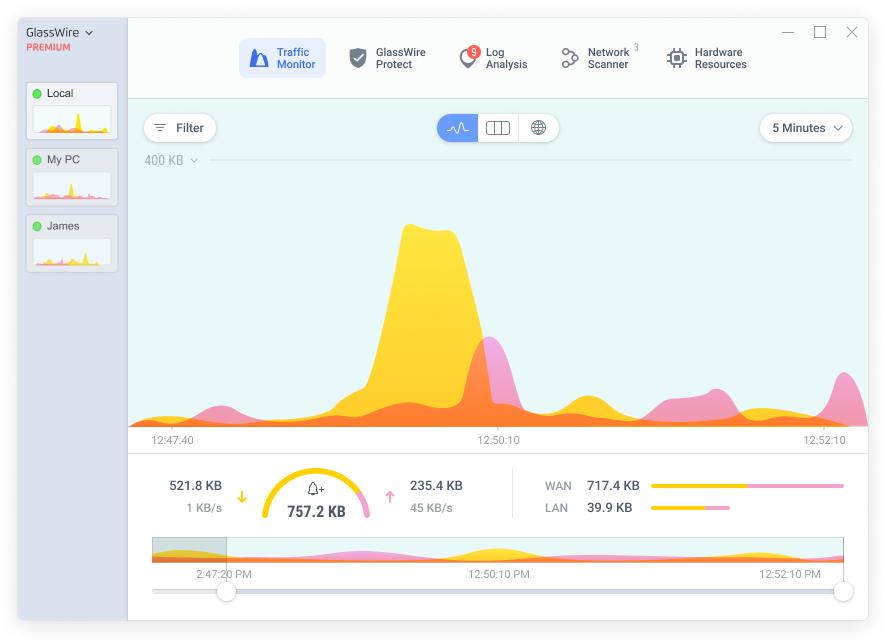The height and width of the screenshot is (640, 886).
Task: Open the Filter button
Action: click(180, 128)
